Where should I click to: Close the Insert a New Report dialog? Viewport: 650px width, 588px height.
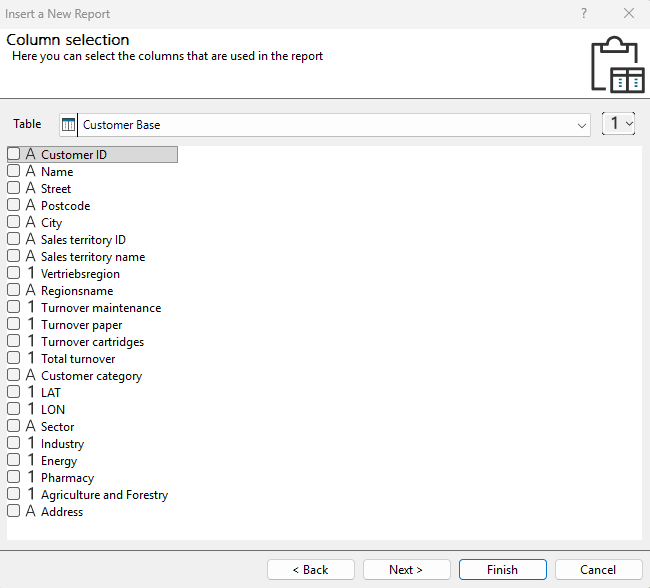tap(629, 13)
